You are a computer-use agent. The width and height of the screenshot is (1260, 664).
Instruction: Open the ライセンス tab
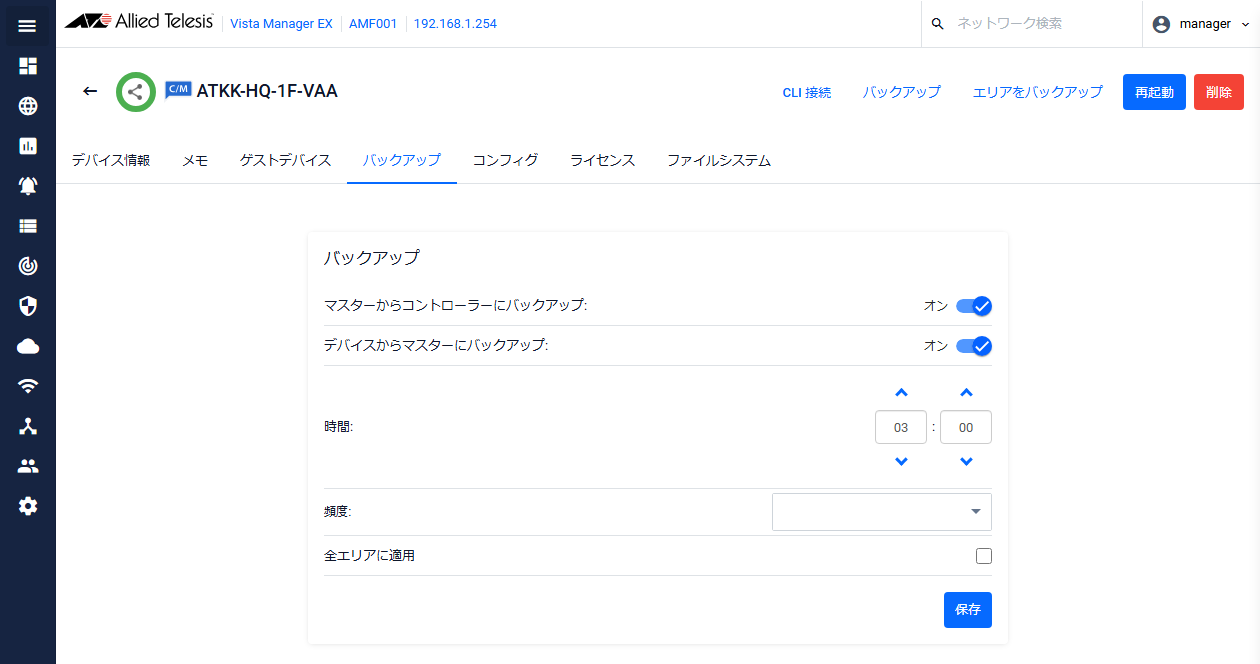pyautogui.click(x=601, y=160)
